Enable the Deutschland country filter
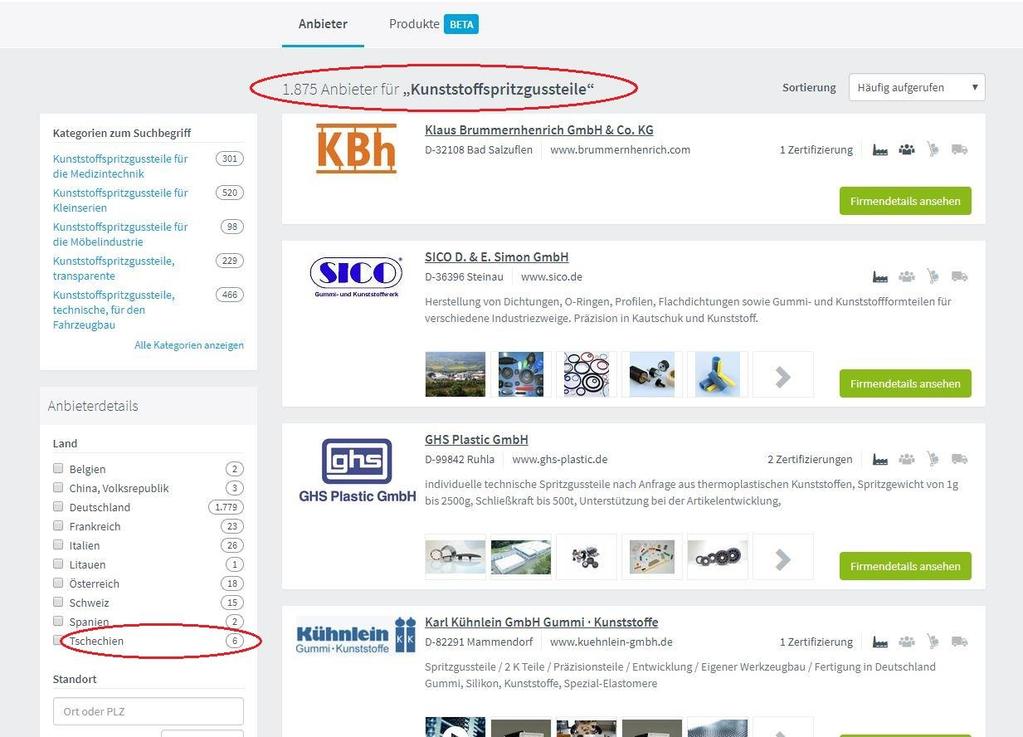The image size is (1023, 737). coord(58,506)
